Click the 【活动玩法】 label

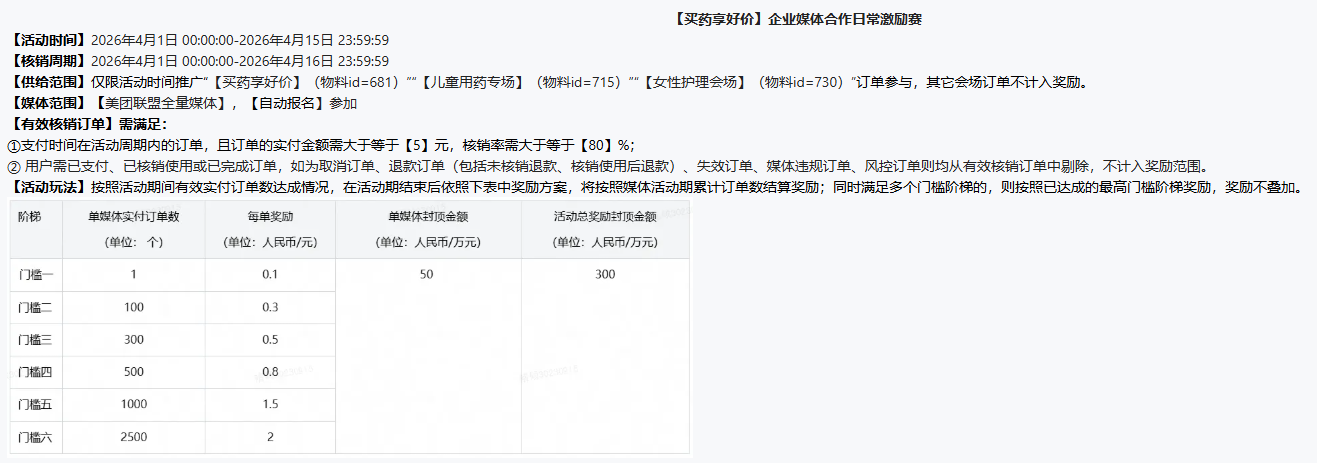tap(48, 187)
